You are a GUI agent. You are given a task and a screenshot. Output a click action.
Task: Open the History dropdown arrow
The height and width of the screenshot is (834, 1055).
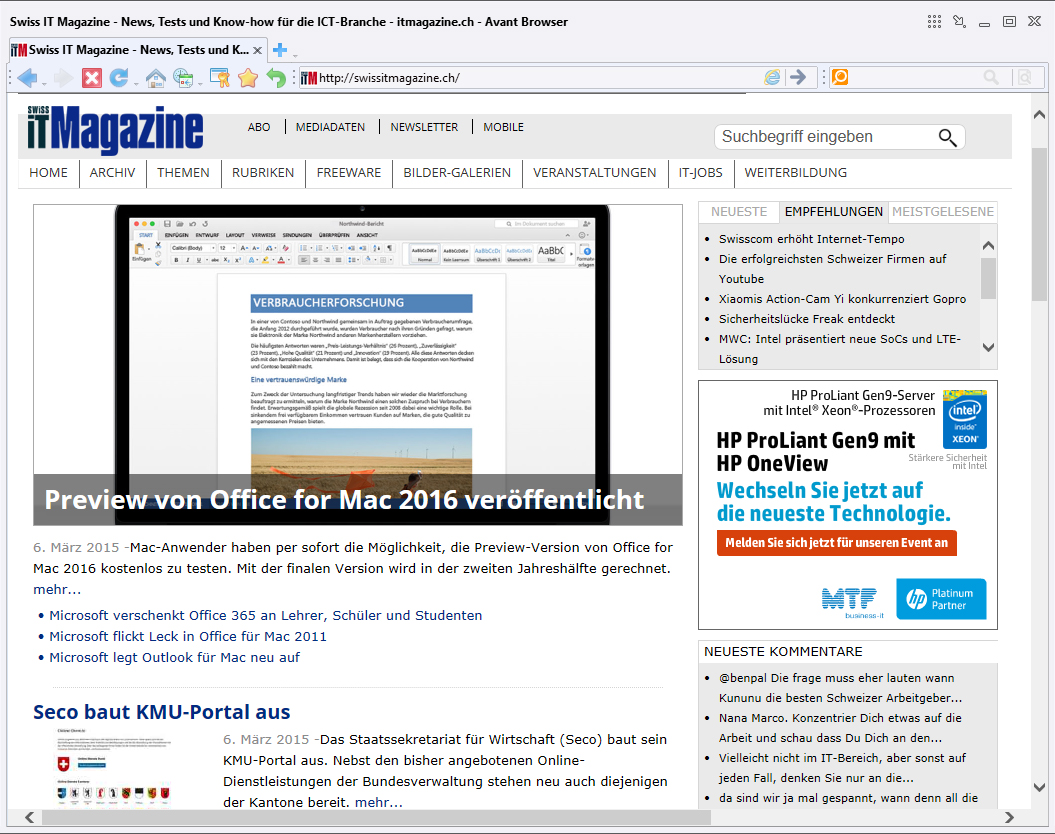click(200, 83)
